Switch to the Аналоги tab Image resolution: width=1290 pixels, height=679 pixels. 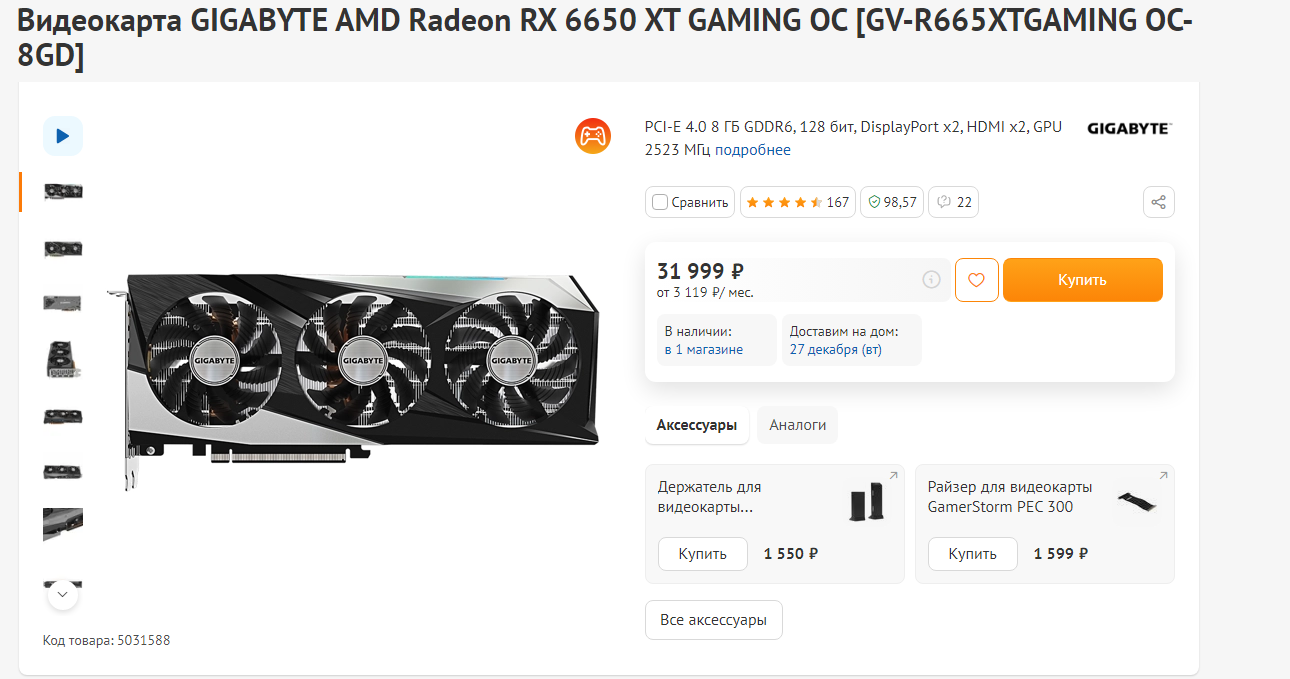(798, 425)
